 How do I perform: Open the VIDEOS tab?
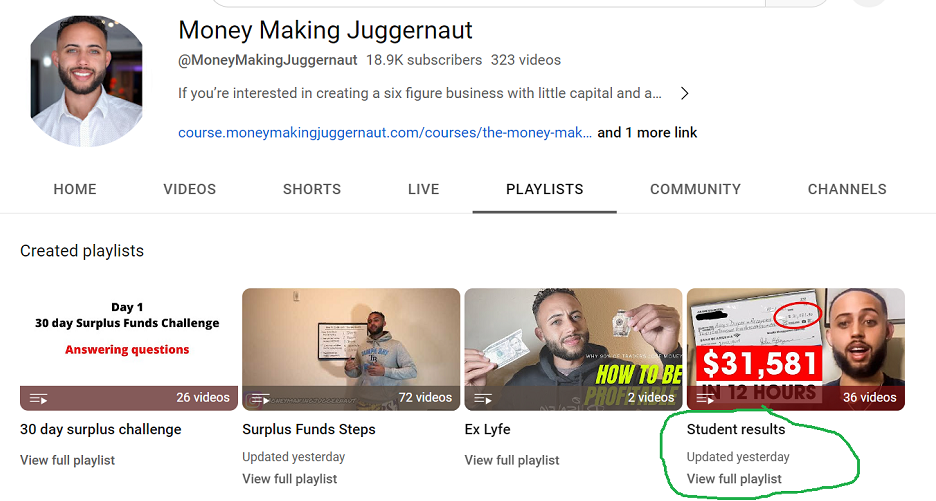[x=189, y=189]
